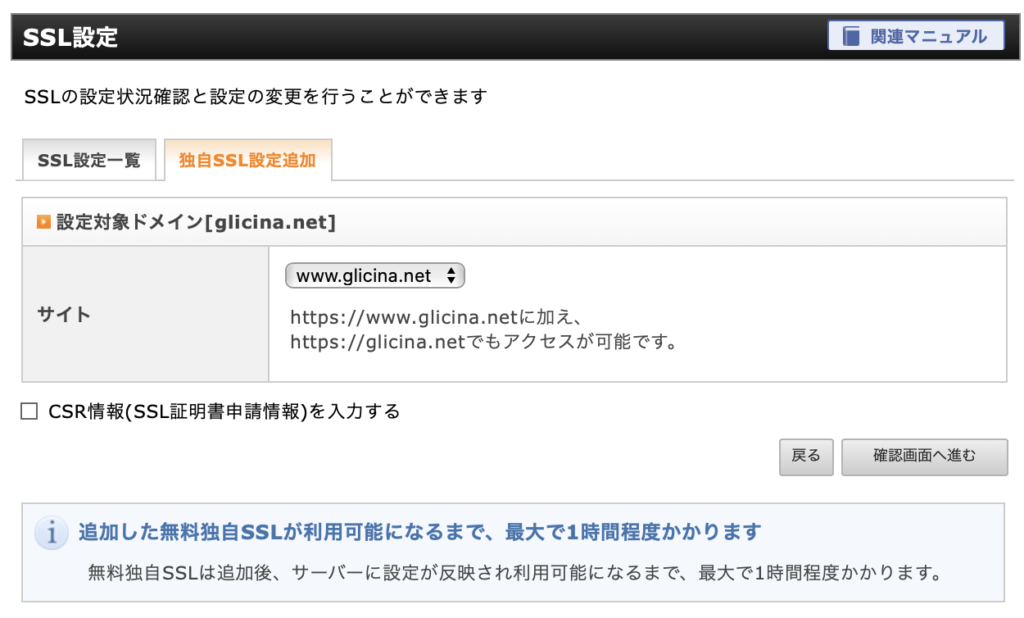Open the 関連マニュアル manual link
Viewport: 1024px width, 618px height.
tap(916, 36)
